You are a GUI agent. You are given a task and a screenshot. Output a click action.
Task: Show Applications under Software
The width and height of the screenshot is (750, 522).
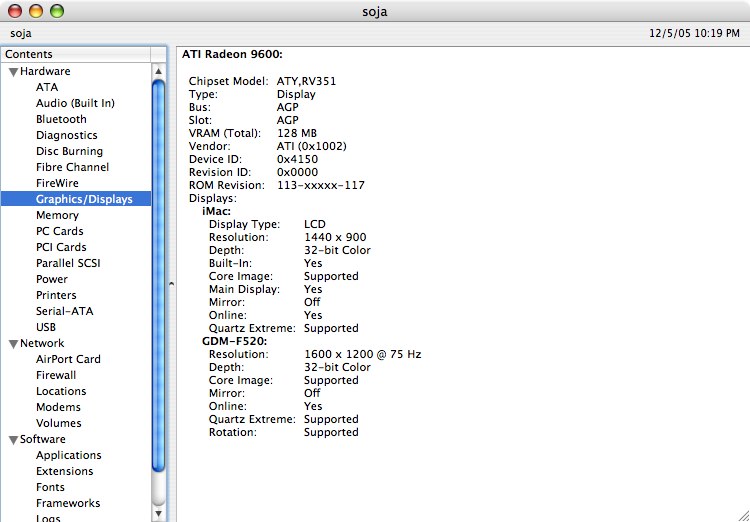tap(68, 455)
